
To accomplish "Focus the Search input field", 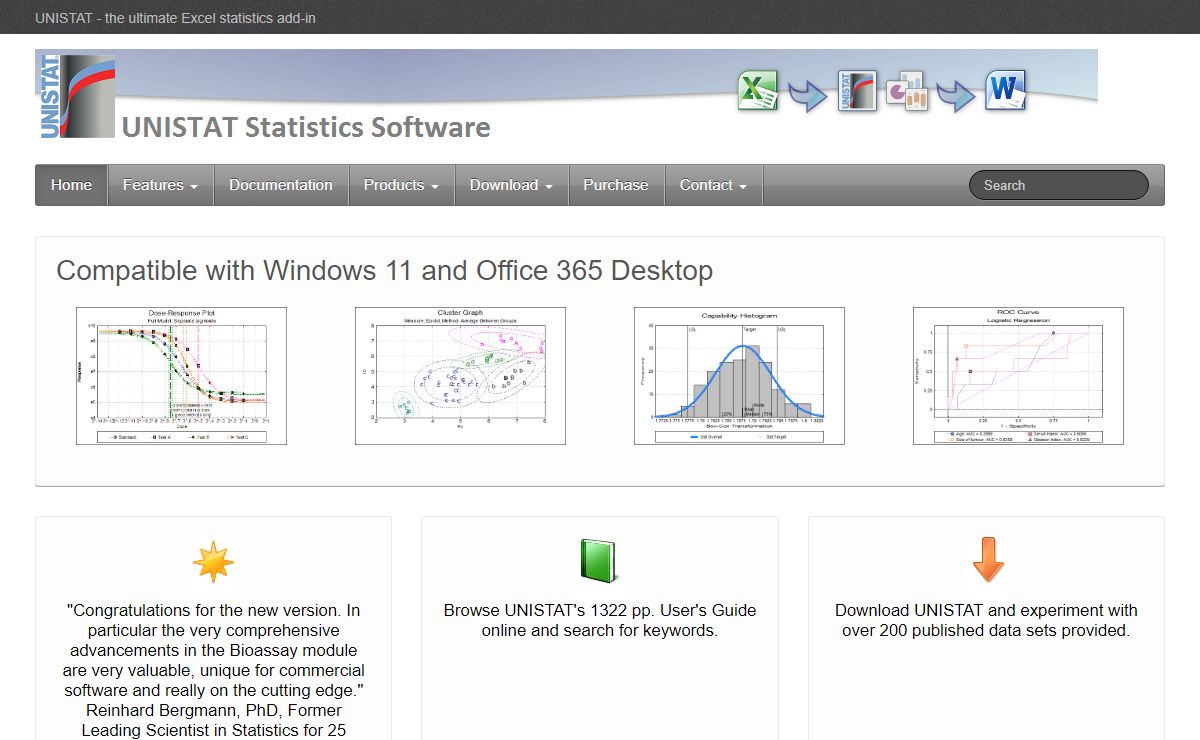I will point(1058,185).
